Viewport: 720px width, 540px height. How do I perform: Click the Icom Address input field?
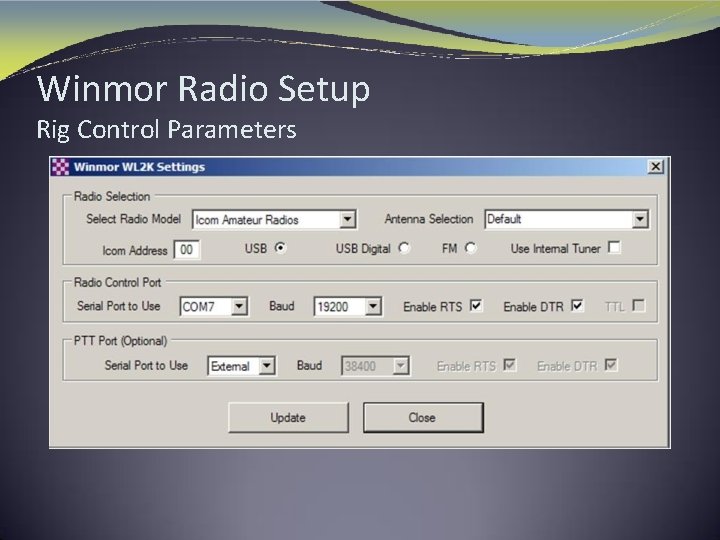[x=186, y=250]
